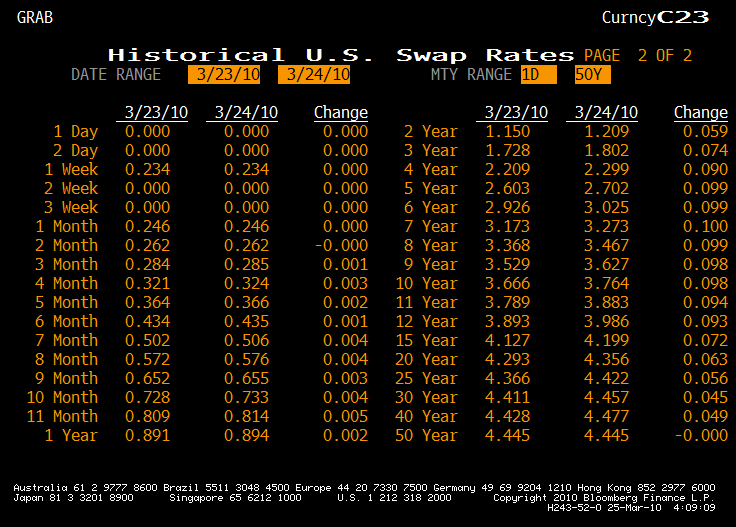
Task: Select the 50Y maturity range field
Action: tap(593, 75)
